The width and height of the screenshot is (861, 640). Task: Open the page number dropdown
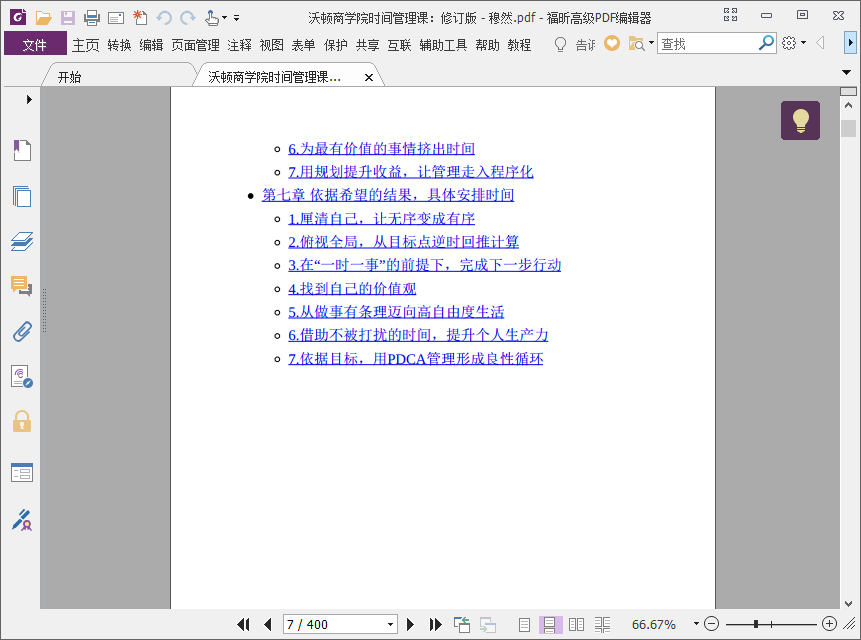[x=390, y=624]
